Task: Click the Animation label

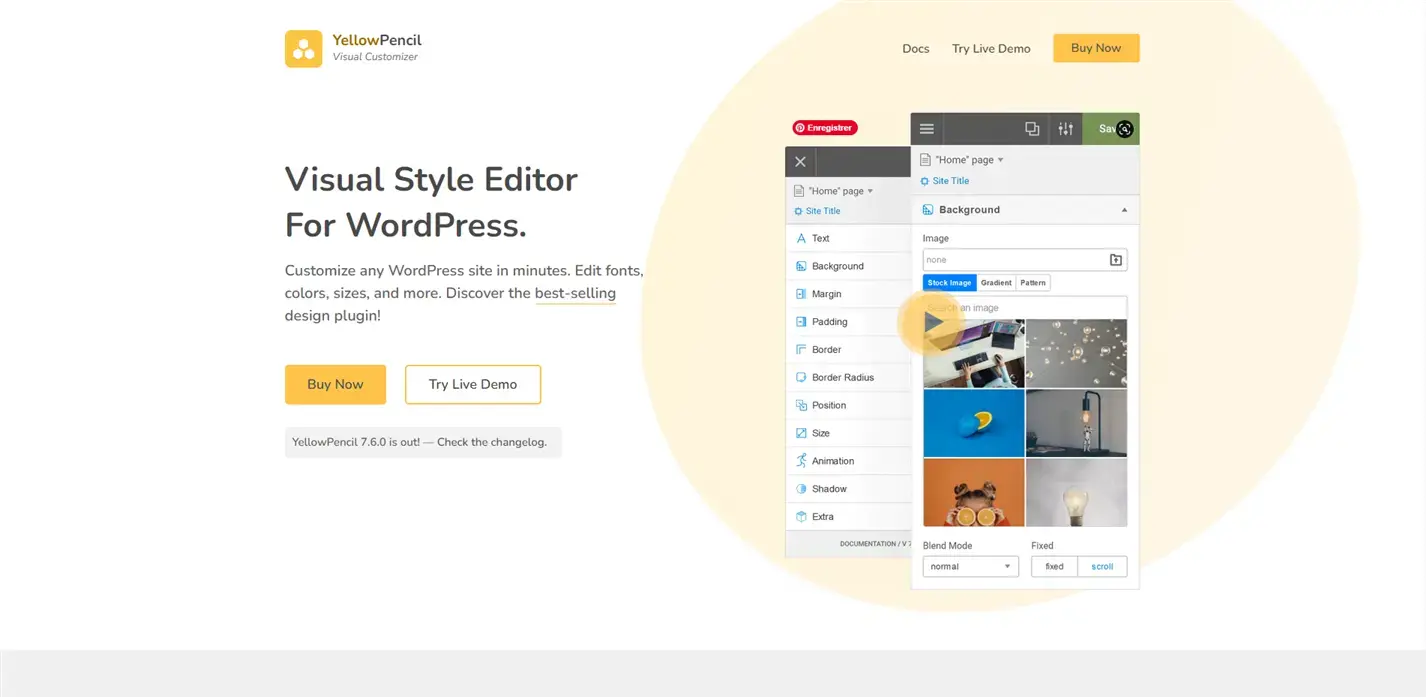Action: pos(833,461)
